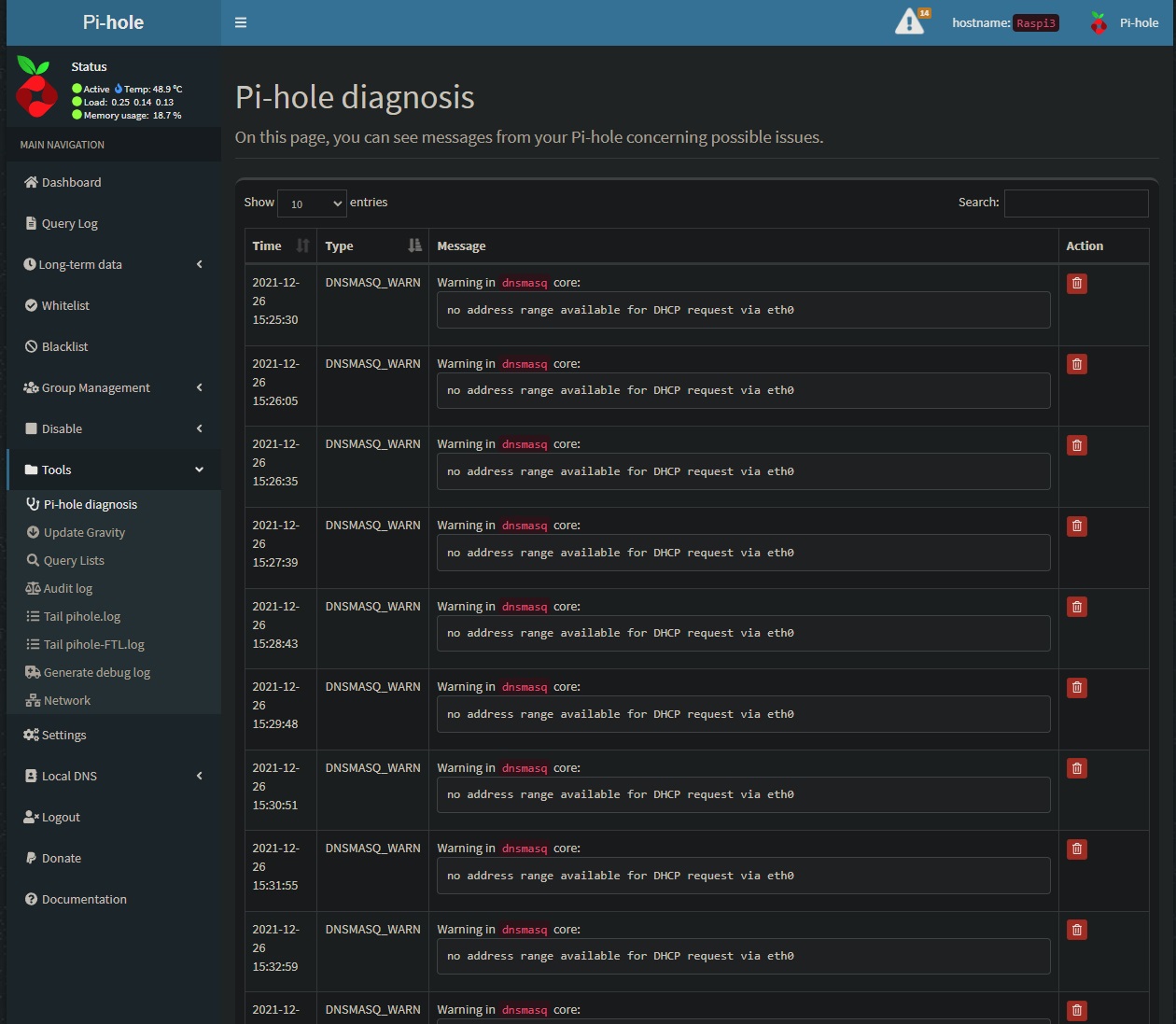This screenshot has height=1024, width=1176.
Task: Delete the 15:25:30 warning with trash icon
Action: tap(1077, 284)
